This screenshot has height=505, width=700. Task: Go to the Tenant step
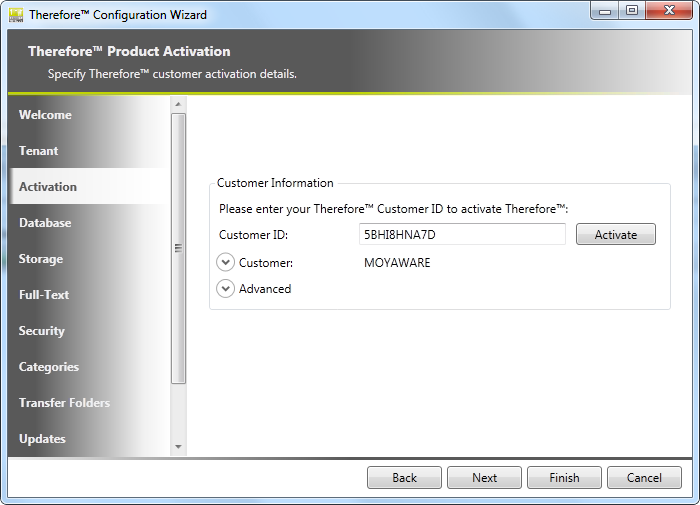click(x=39, y=151)
